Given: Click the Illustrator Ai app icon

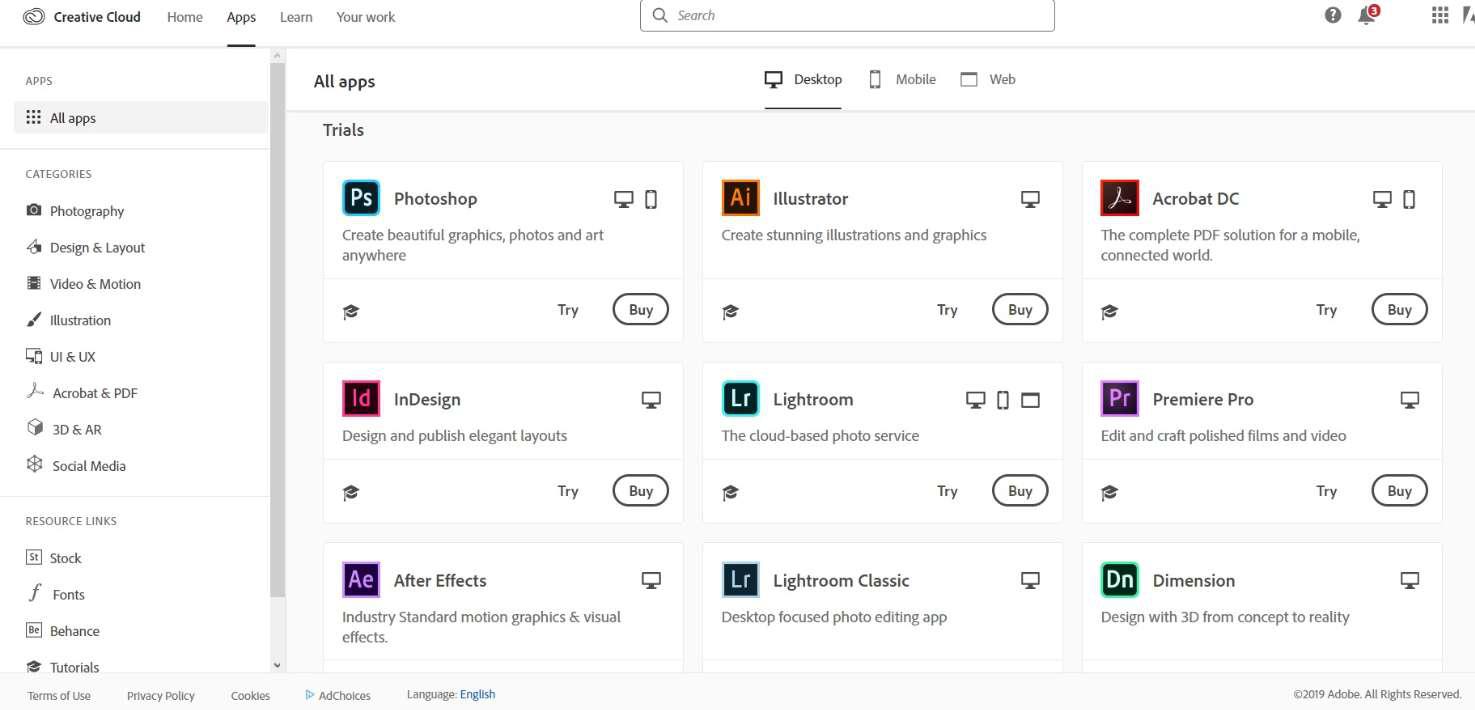Looking at the screenshot, I should (x=740, y=198).
